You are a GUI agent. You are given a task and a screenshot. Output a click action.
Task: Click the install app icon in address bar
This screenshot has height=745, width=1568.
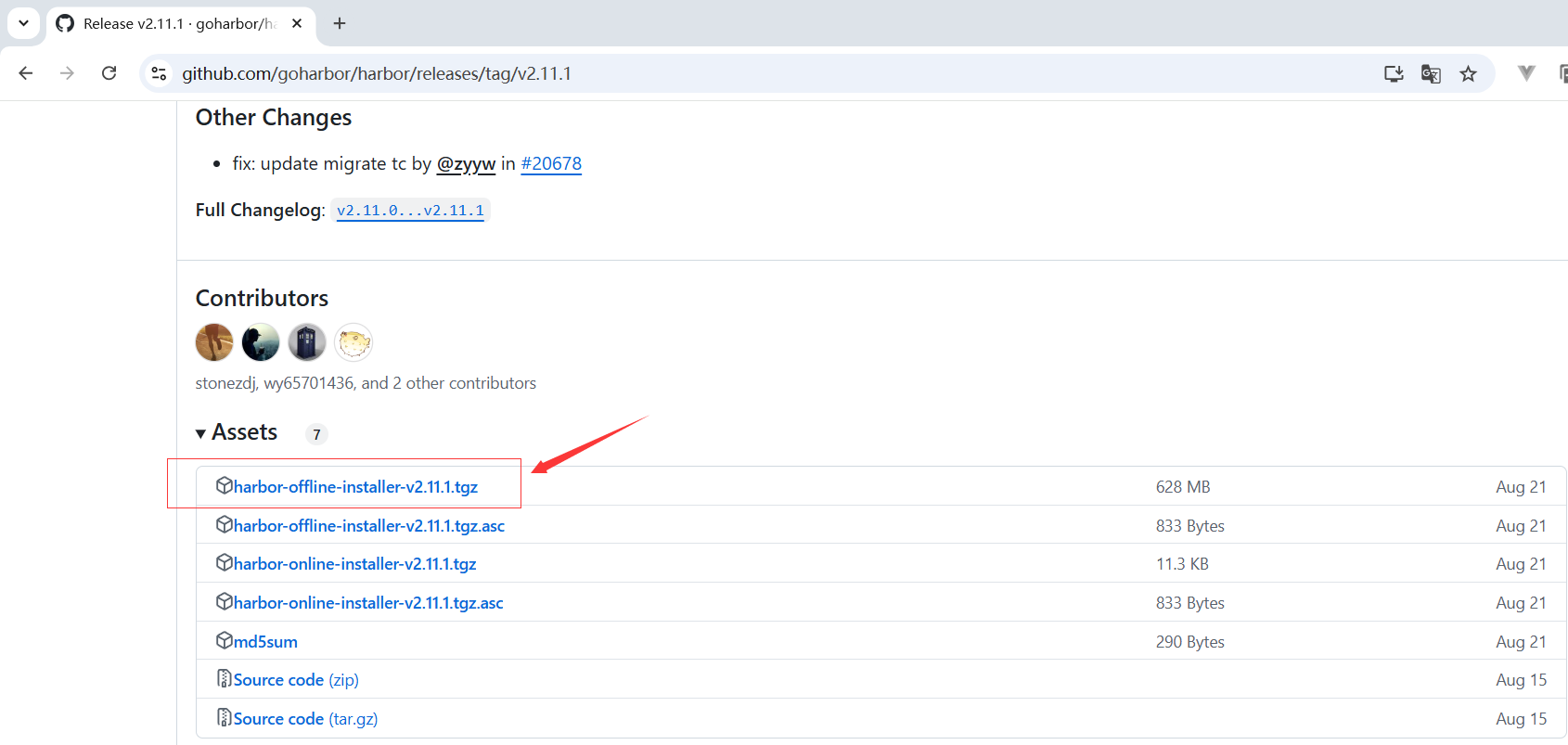pyautogui.click(x=1394, y=74)
